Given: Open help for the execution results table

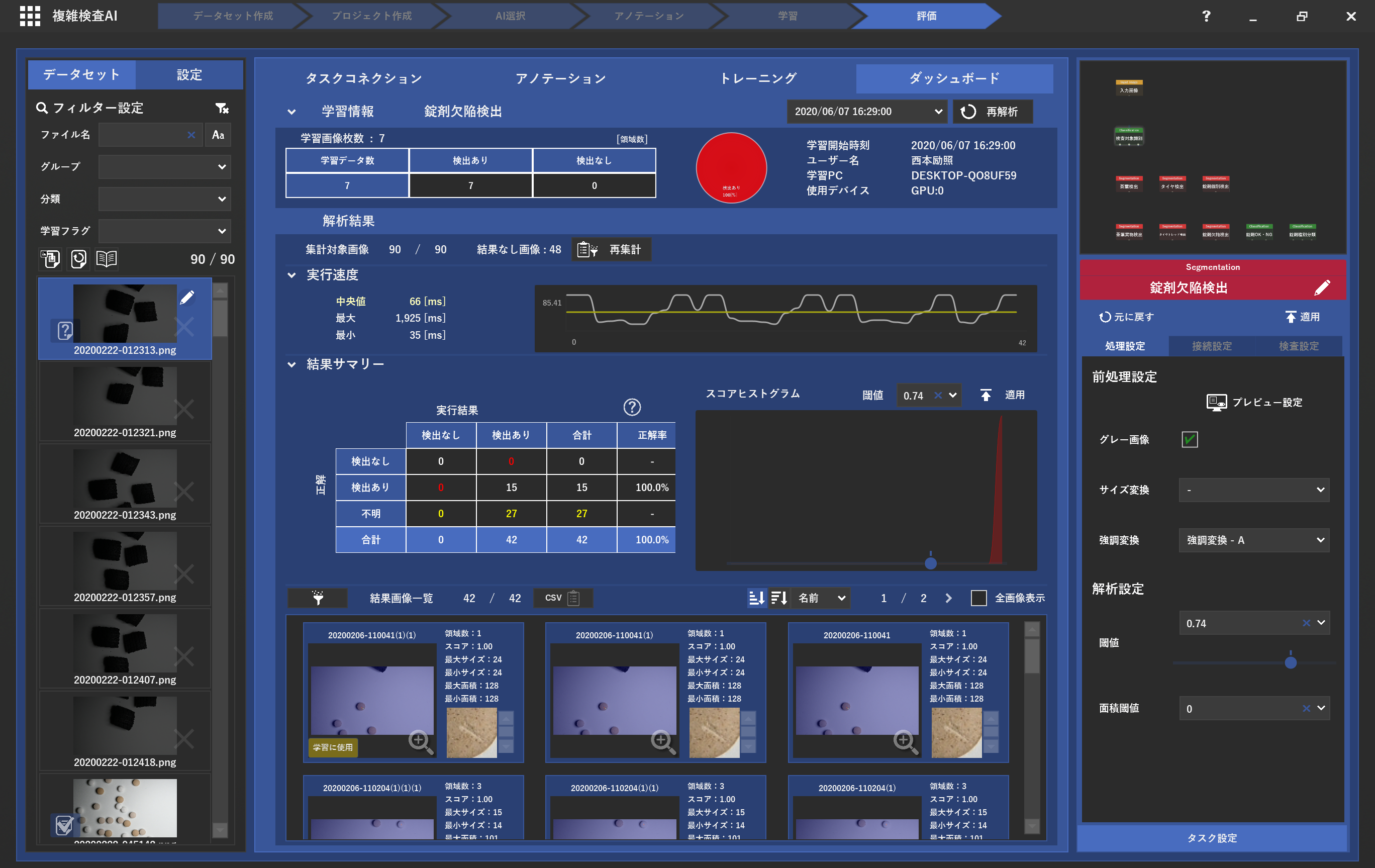Looking at the screenshot, I should 632,407.
